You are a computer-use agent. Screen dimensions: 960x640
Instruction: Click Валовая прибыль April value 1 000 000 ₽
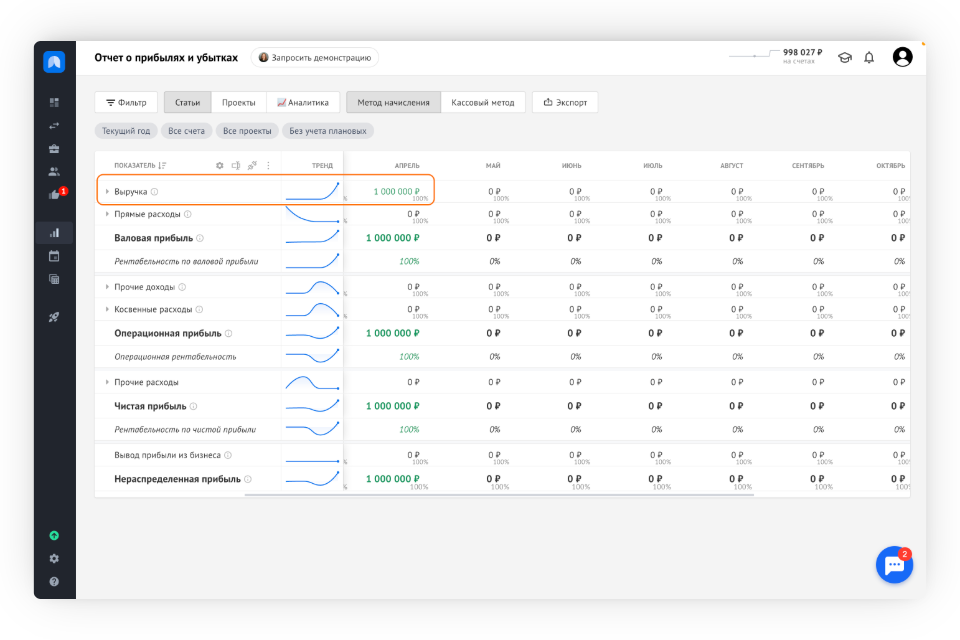(392, 238)
